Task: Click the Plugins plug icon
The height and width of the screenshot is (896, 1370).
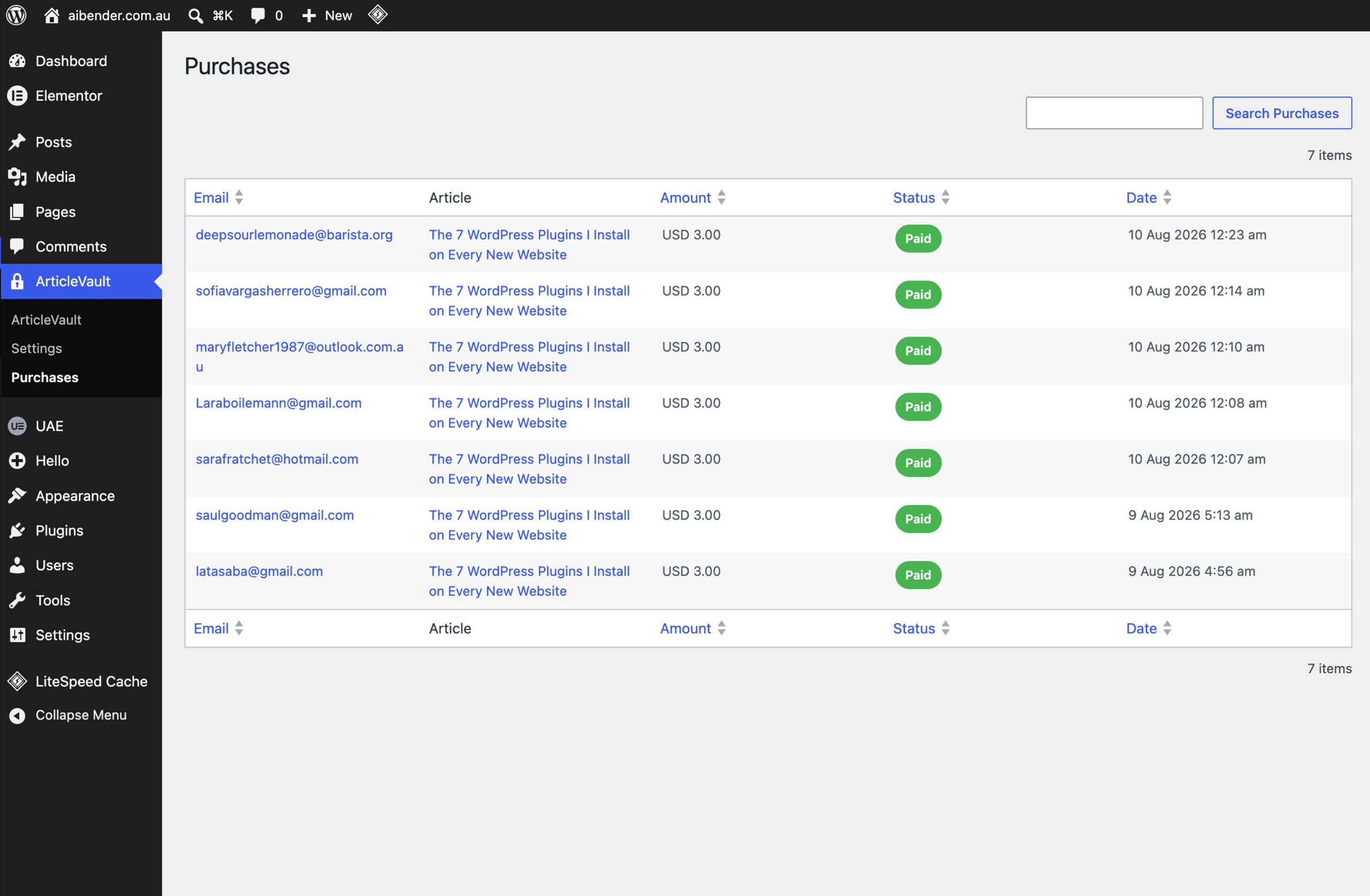Action: (17, 531)
